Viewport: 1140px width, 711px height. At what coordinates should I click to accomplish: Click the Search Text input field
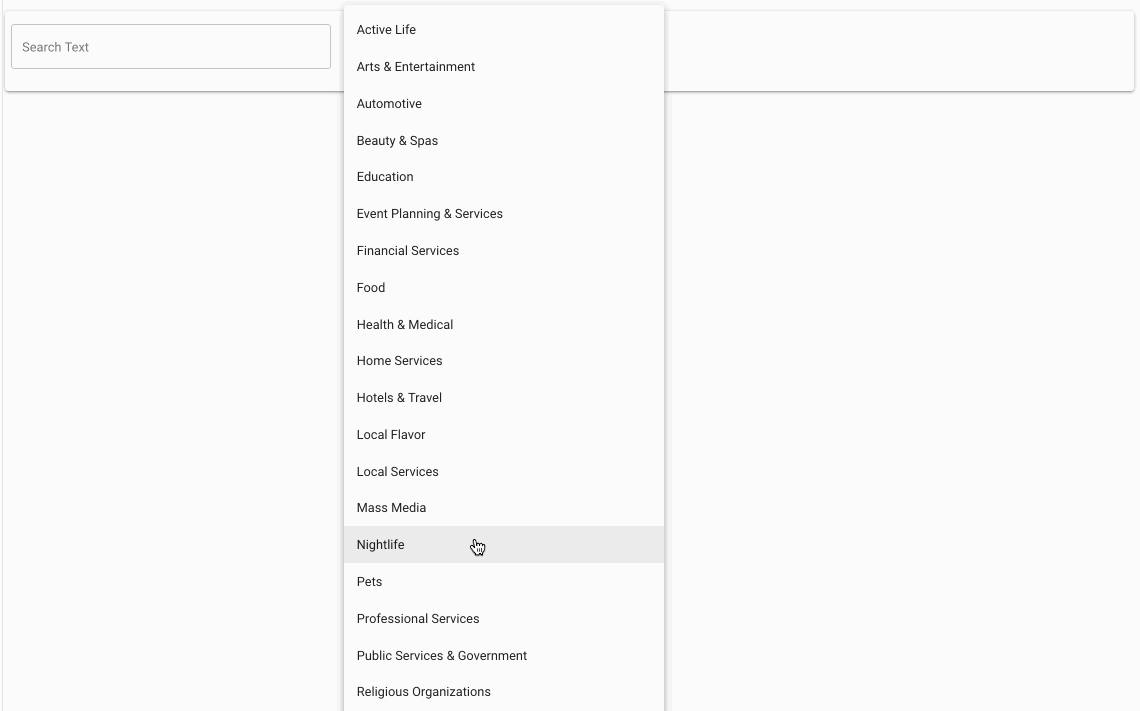[x=170, y=46]
